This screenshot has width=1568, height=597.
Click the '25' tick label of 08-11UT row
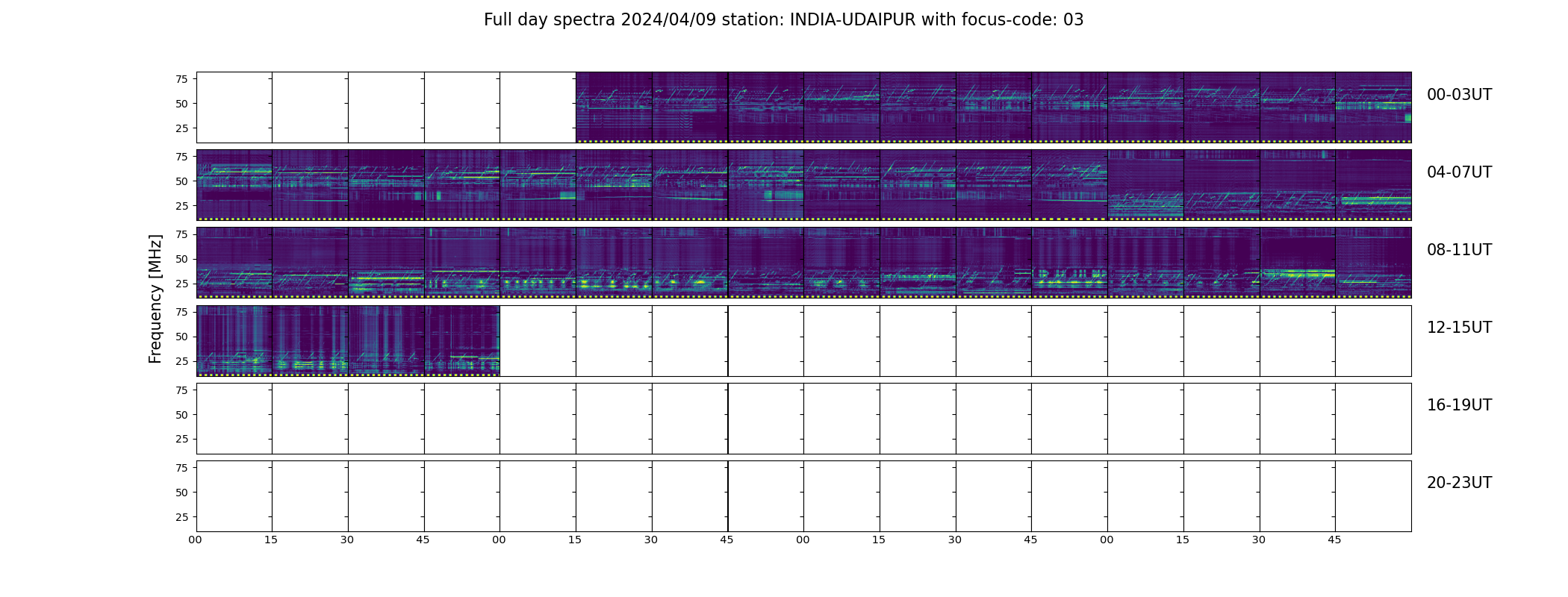(x=181, y=284)
